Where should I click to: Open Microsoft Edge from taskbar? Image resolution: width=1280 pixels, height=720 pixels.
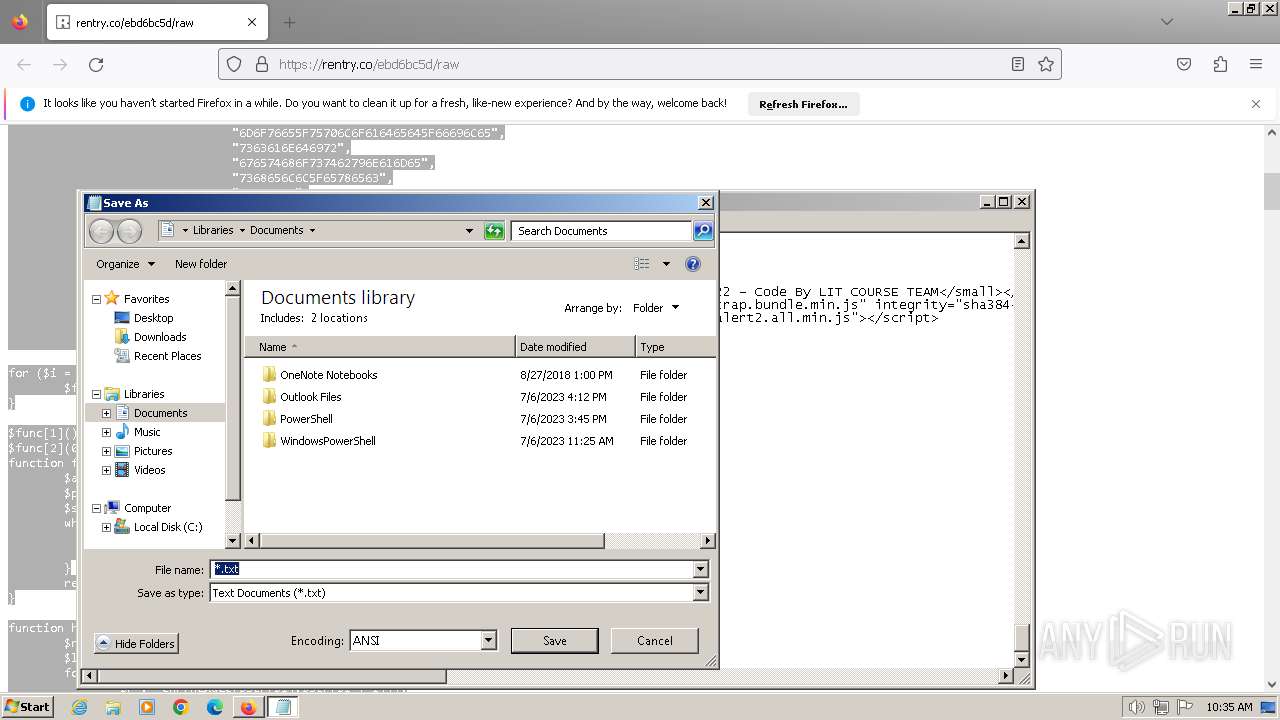(215, 707)
